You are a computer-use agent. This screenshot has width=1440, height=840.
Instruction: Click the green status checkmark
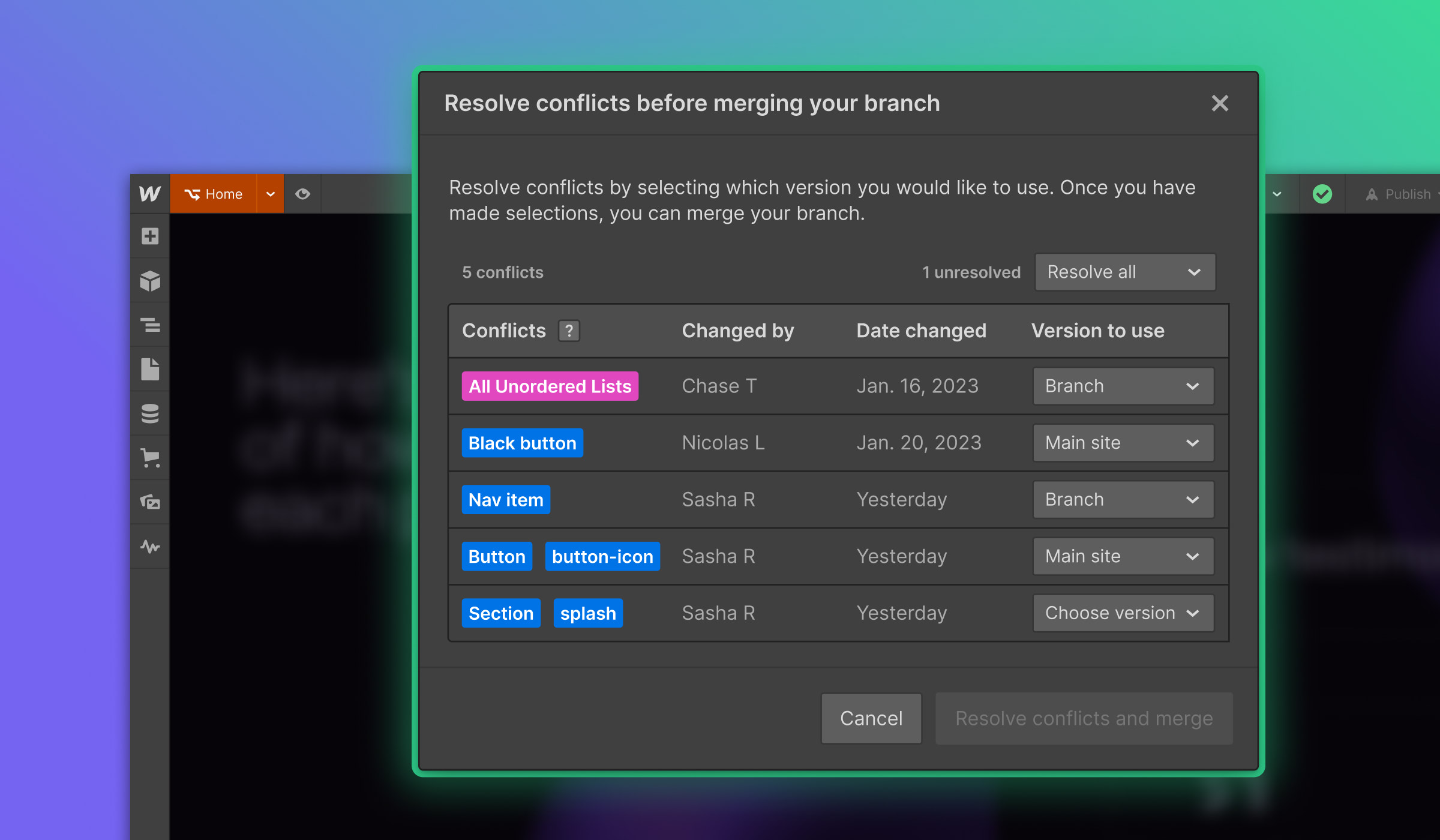(1322, 194)
